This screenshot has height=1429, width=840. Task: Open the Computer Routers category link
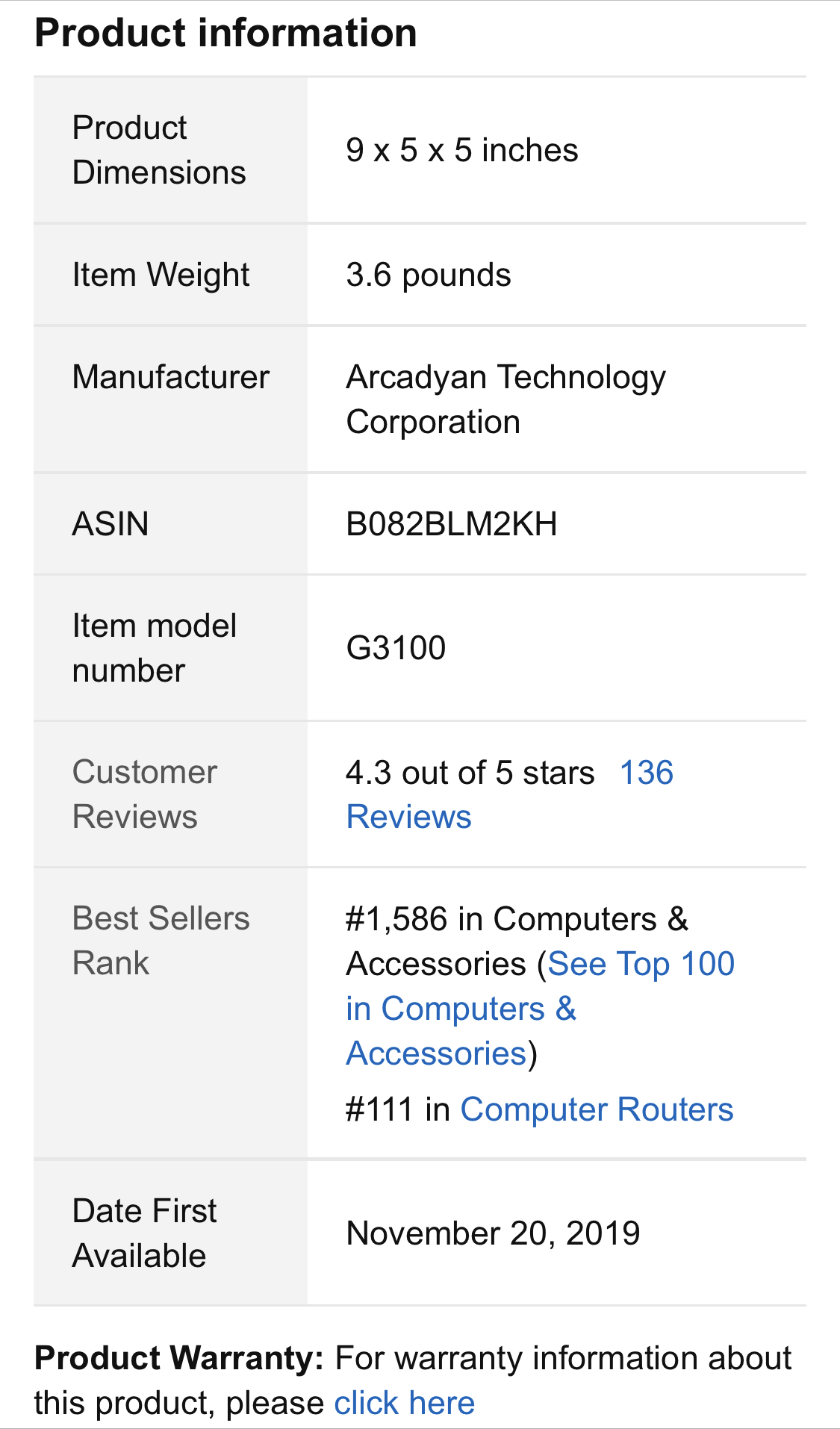597,1109
